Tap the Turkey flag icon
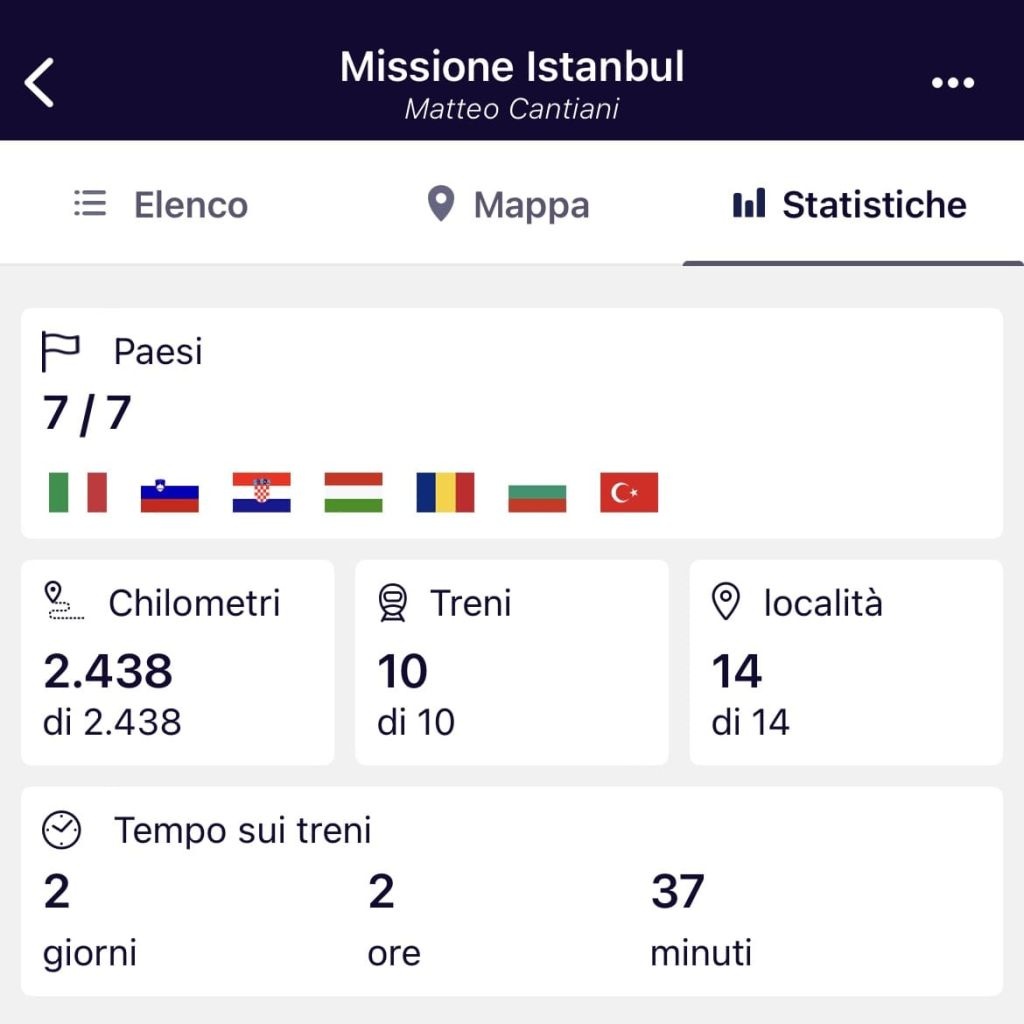 [x=629, y=492]
